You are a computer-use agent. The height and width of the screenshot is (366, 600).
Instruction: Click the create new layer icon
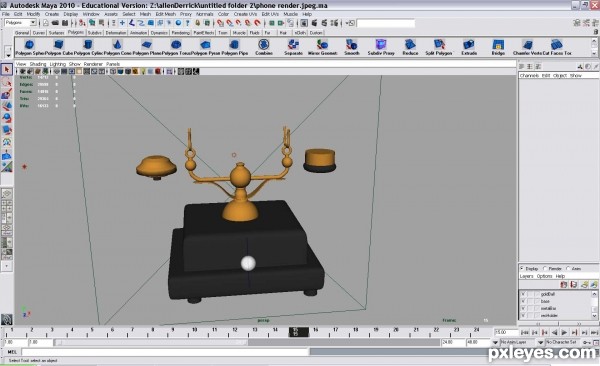[x=584, y=284]
